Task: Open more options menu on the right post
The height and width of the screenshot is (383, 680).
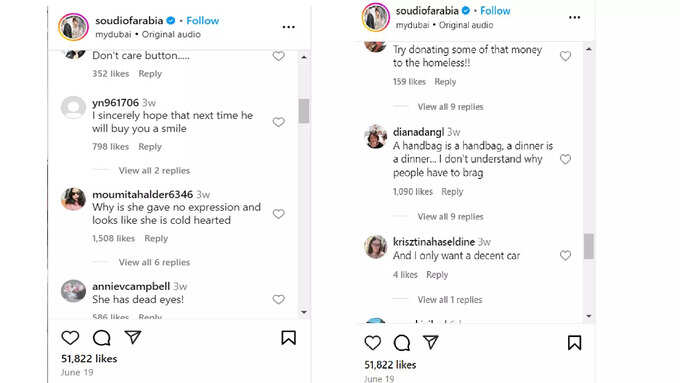Action: point(574,17)
